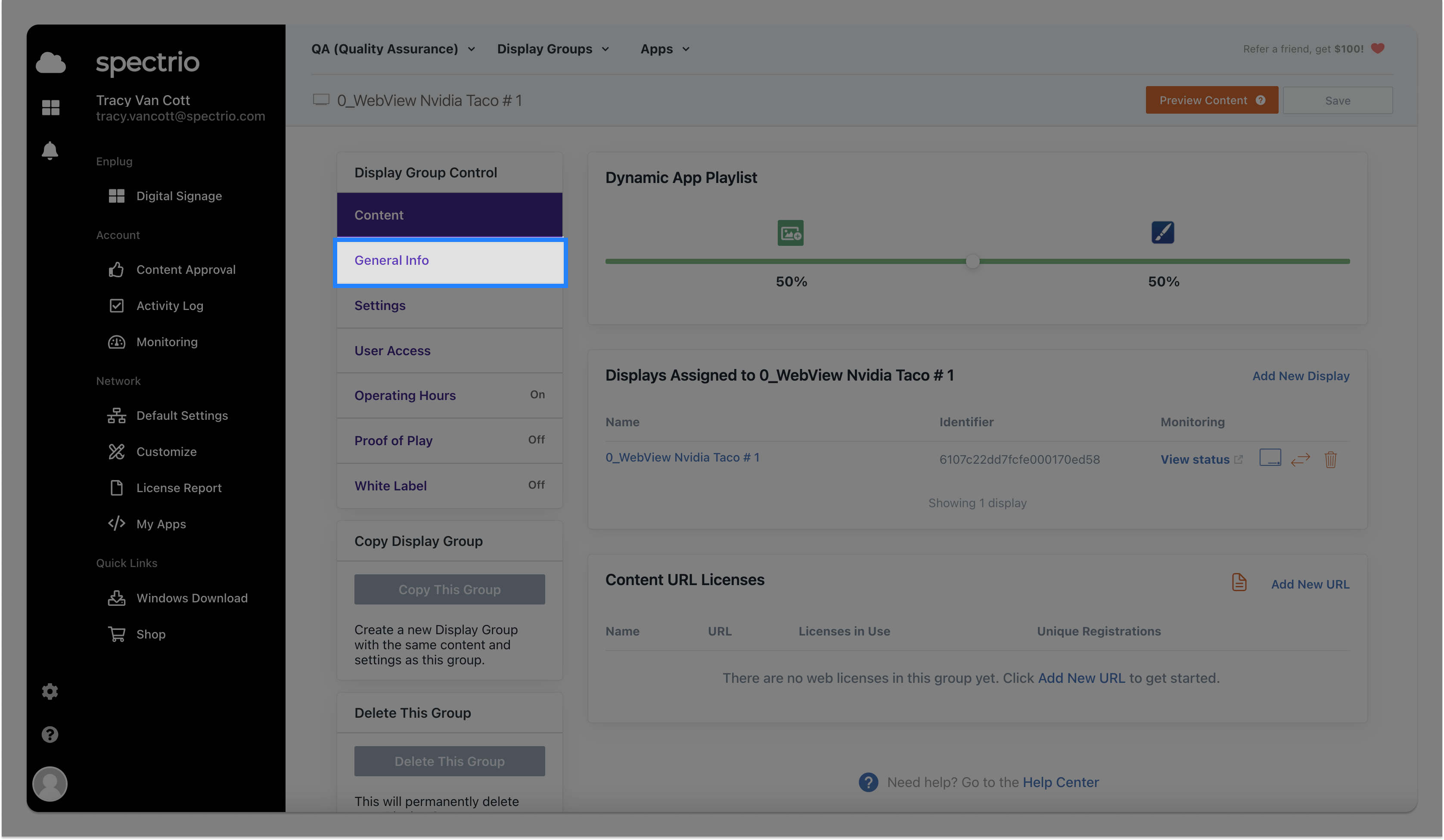Click the Digital Signage grid icon
This screenshot has height=840, width=1444.
pos(116,196)
